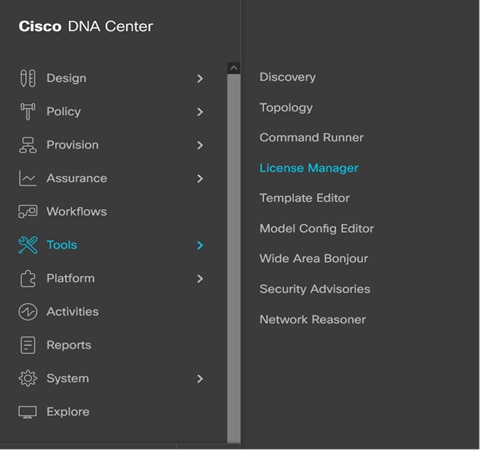View Security Advisories
Screen dimensions: 480x450
point(315,289)
